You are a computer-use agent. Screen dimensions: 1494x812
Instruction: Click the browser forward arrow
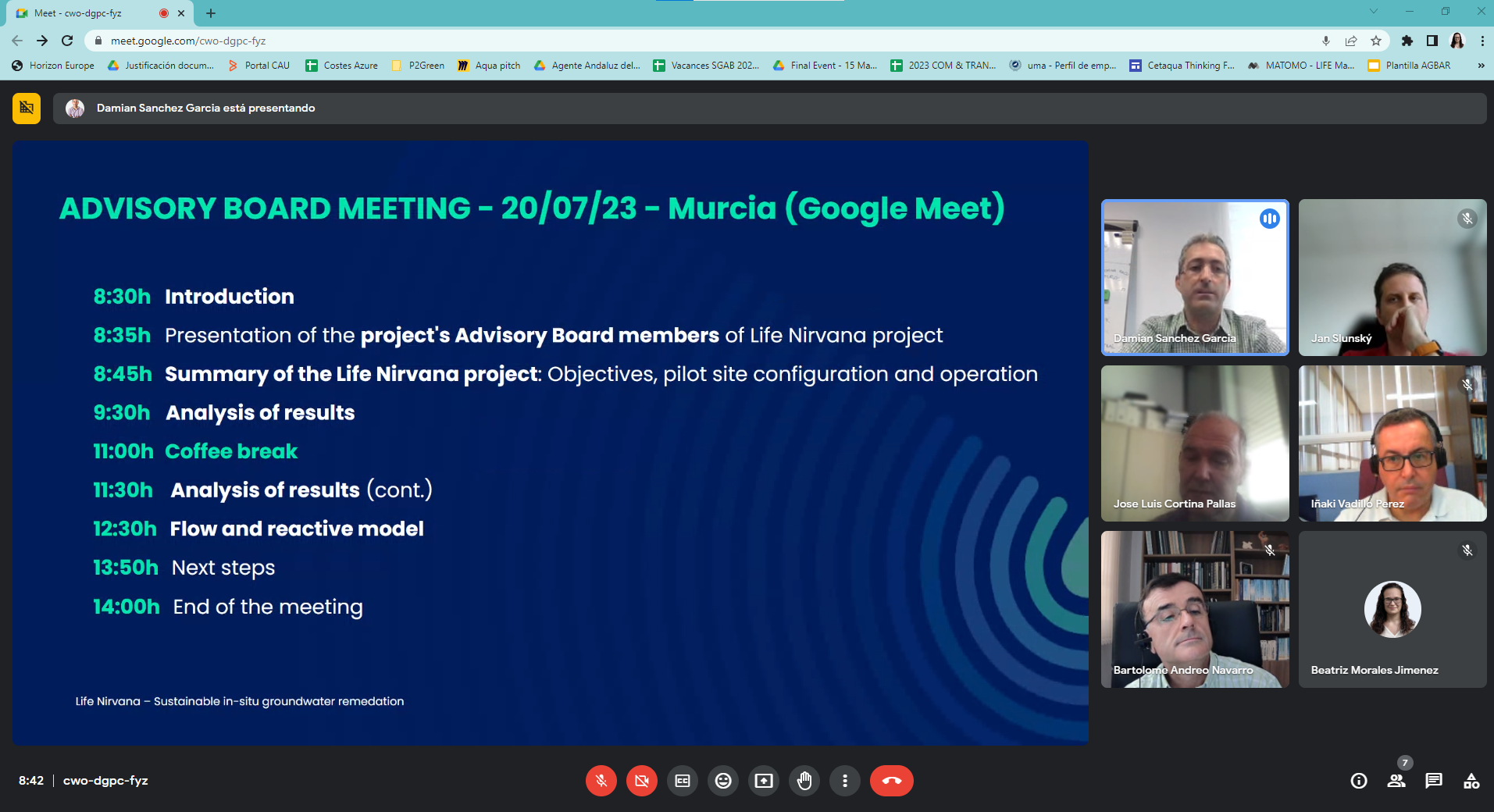pos(42,41)
